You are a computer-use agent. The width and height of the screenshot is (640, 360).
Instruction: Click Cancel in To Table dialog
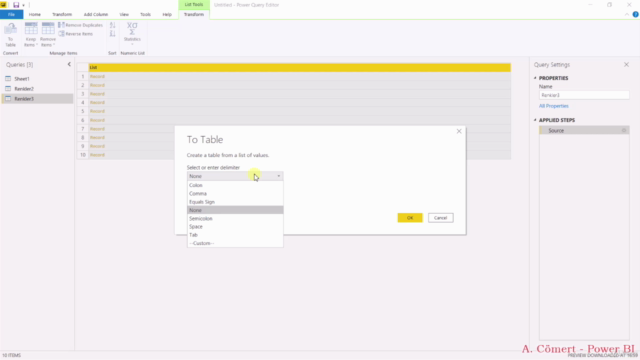tap(440, 218)
